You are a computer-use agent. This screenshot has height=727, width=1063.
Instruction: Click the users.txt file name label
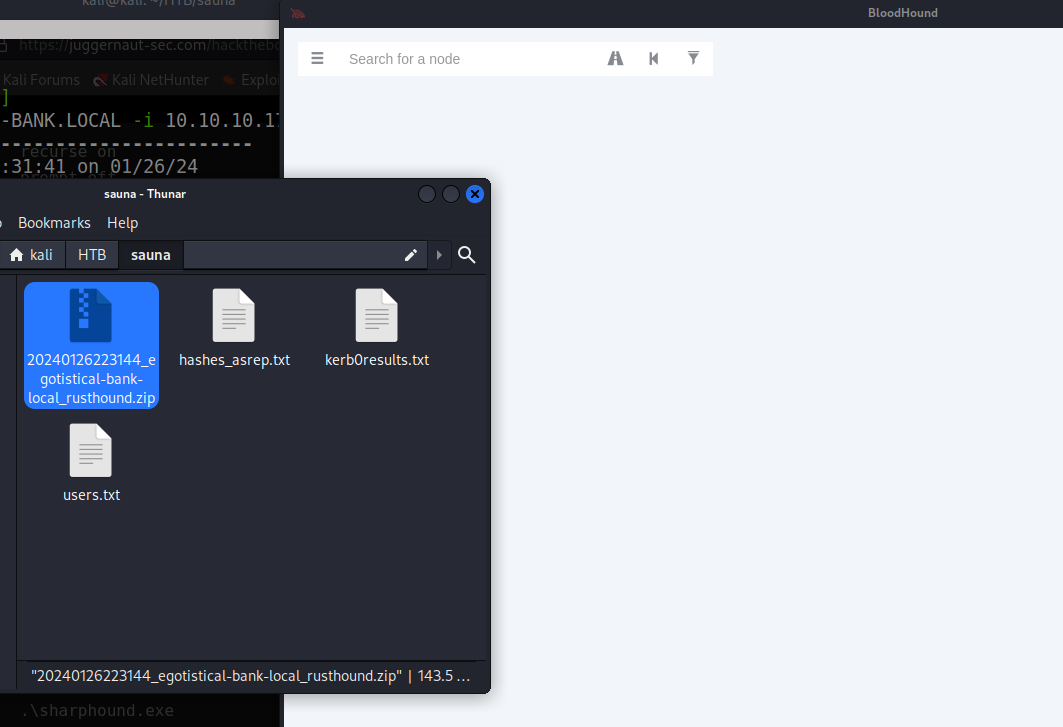tap(92, 495)
